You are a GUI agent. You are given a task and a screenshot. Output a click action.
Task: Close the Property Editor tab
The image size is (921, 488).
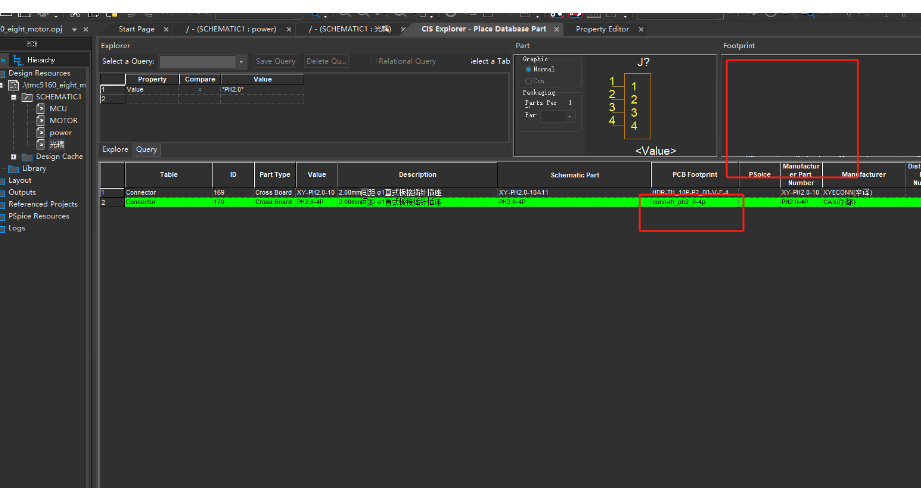(x=641, y=29)
